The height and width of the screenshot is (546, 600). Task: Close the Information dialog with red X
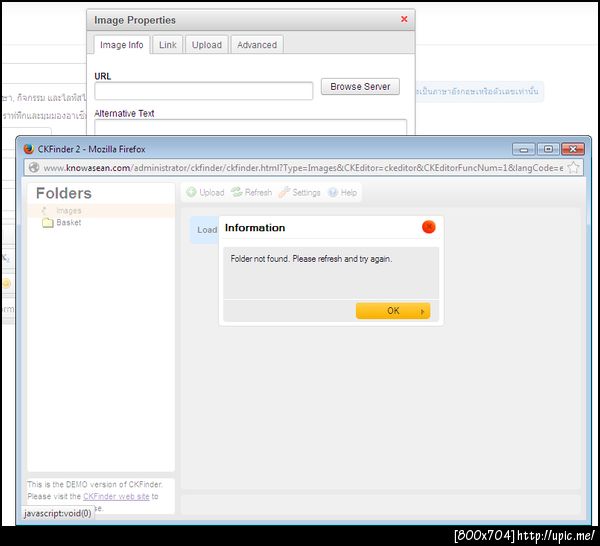[x=429, y=227]
